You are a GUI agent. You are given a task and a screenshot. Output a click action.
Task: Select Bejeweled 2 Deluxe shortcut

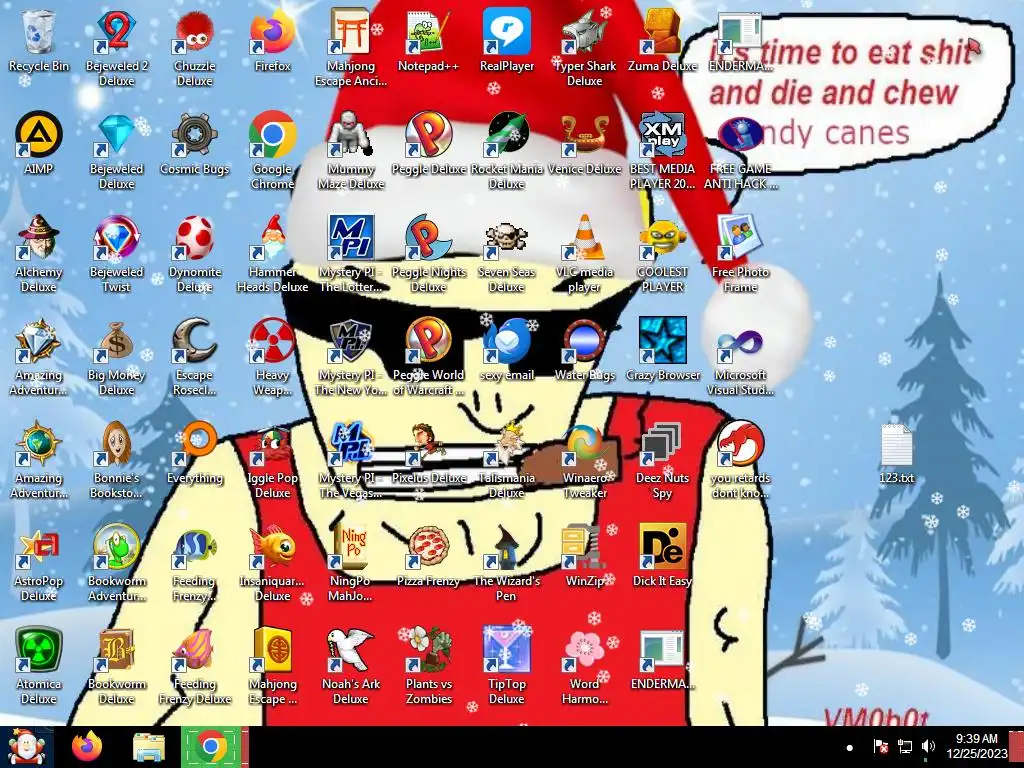(x=116, y=47)
